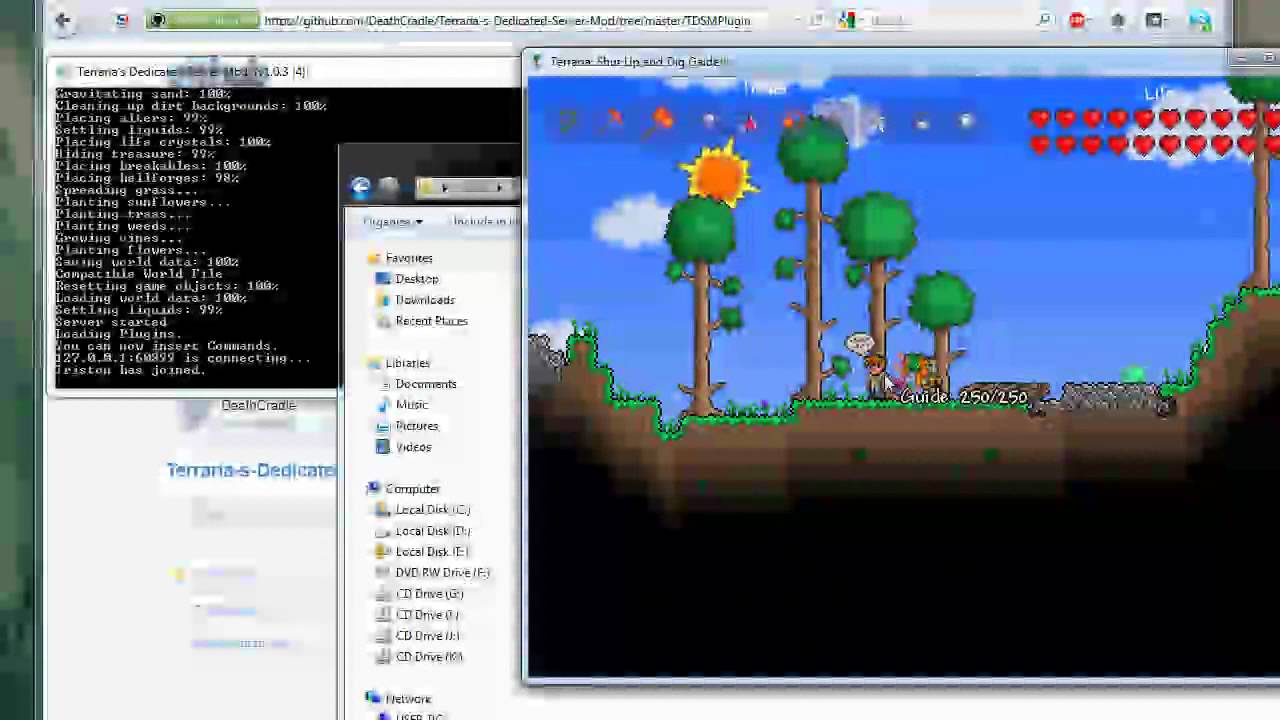Open CD Drive (I:)
The image size is (1280, 720).
point(427,615)
